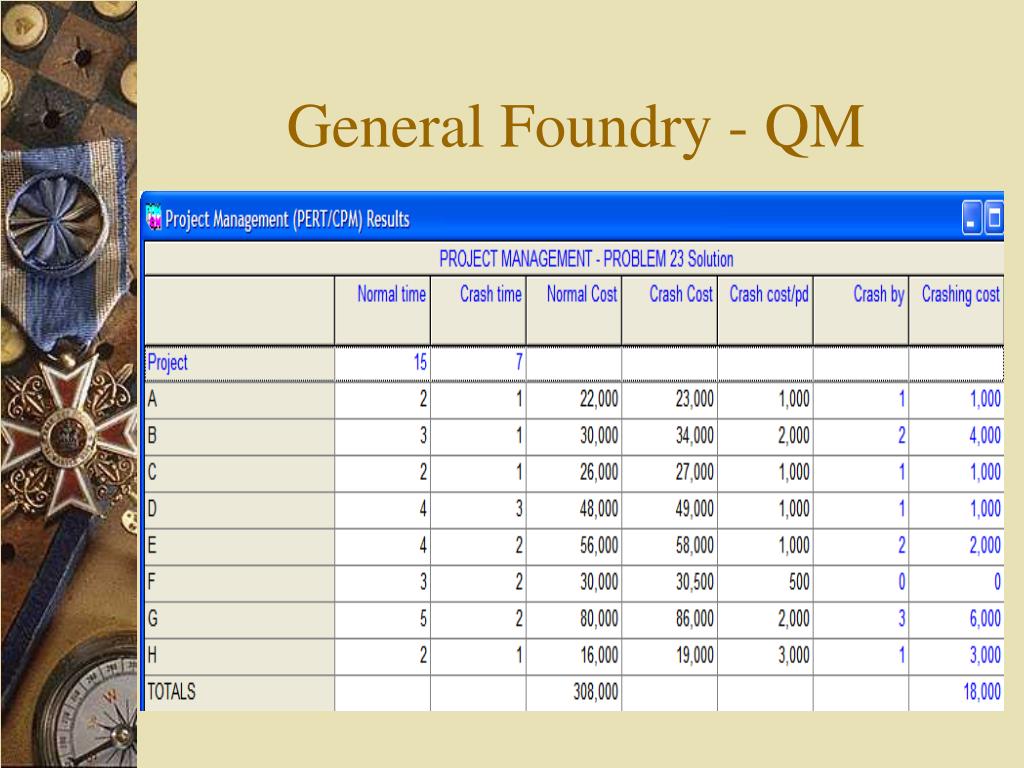Click crash cost 49,000 for activity D

694,508
